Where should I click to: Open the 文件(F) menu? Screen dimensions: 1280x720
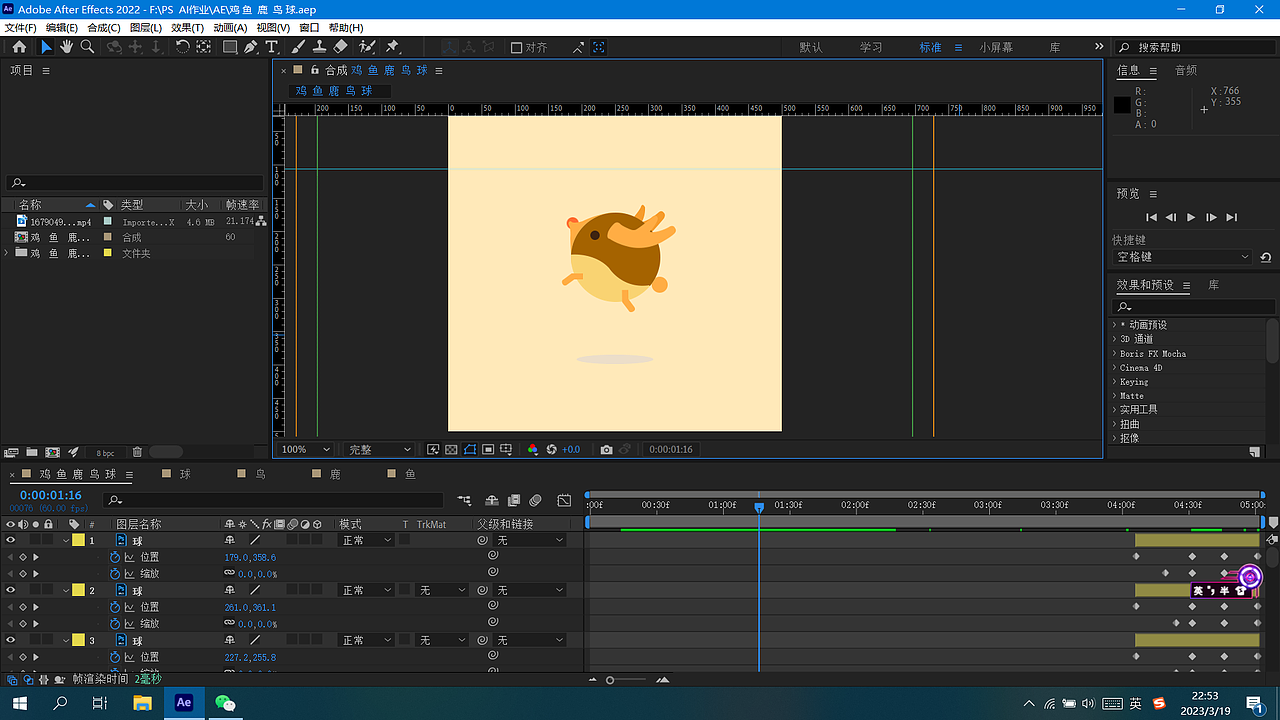pyautogui.click(x=21, y=28)
